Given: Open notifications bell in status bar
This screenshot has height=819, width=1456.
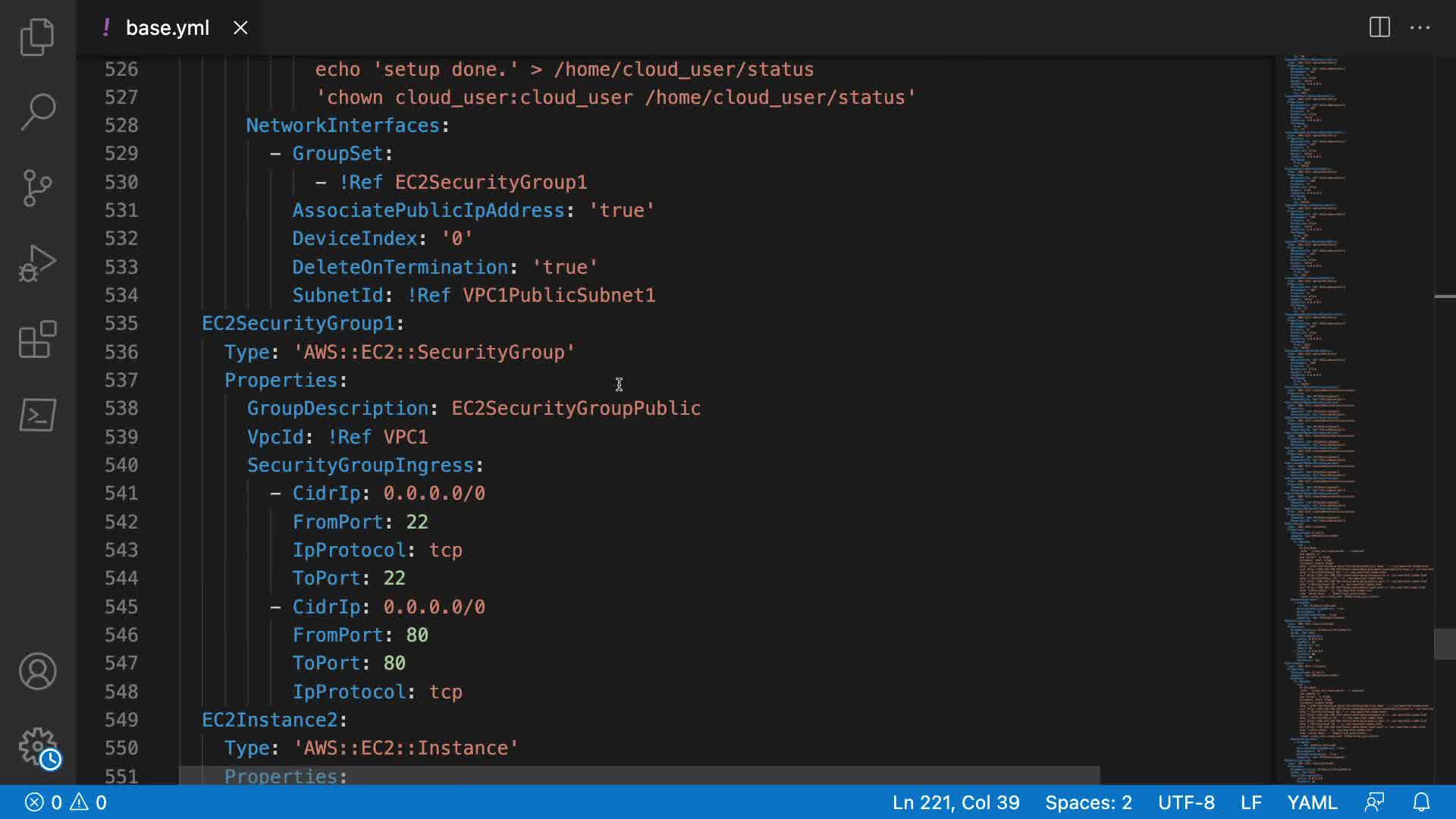Looking at the screenshot, I should [1421, 802].
